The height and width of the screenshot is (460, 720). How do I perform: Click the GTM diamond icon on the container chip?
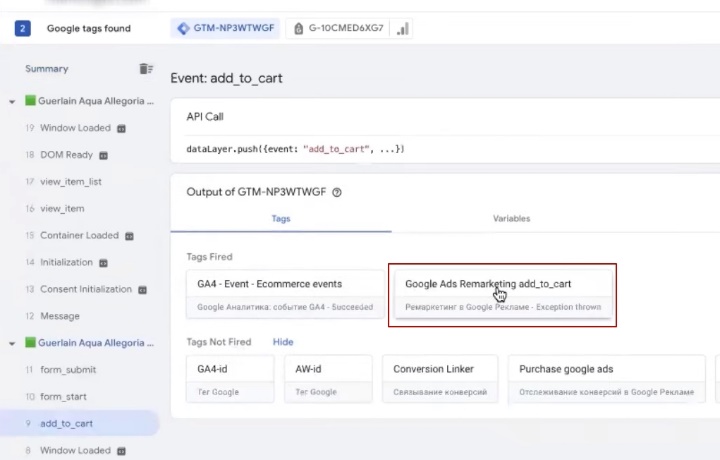(183, 29)
